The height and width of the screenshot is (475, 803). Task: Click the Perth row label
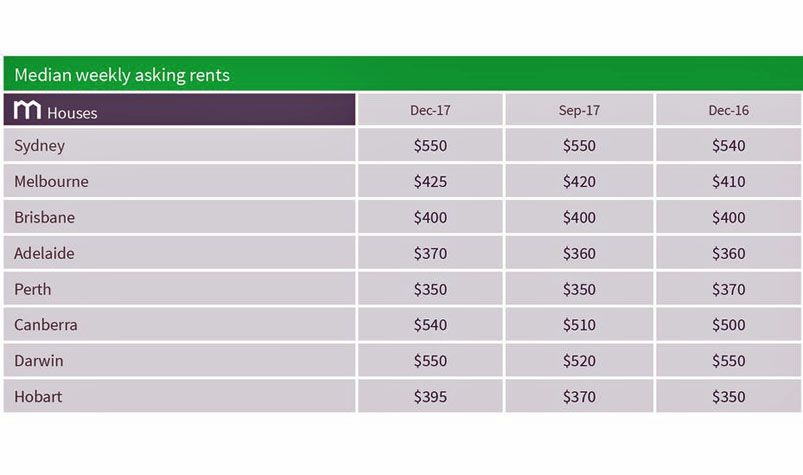coord(33,289)
